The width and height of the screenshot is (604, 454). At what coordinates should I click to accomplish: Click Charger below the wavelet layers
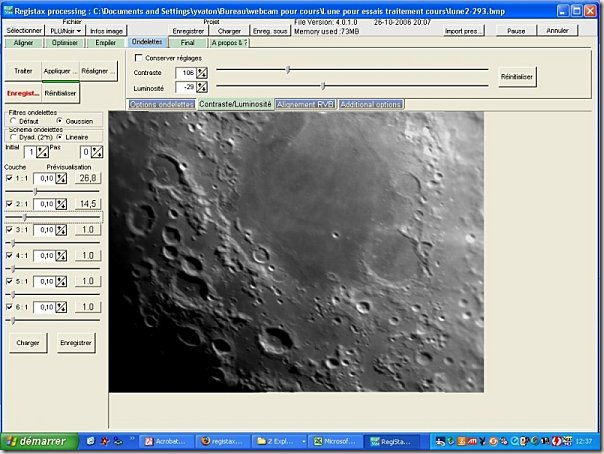[28, 343]
